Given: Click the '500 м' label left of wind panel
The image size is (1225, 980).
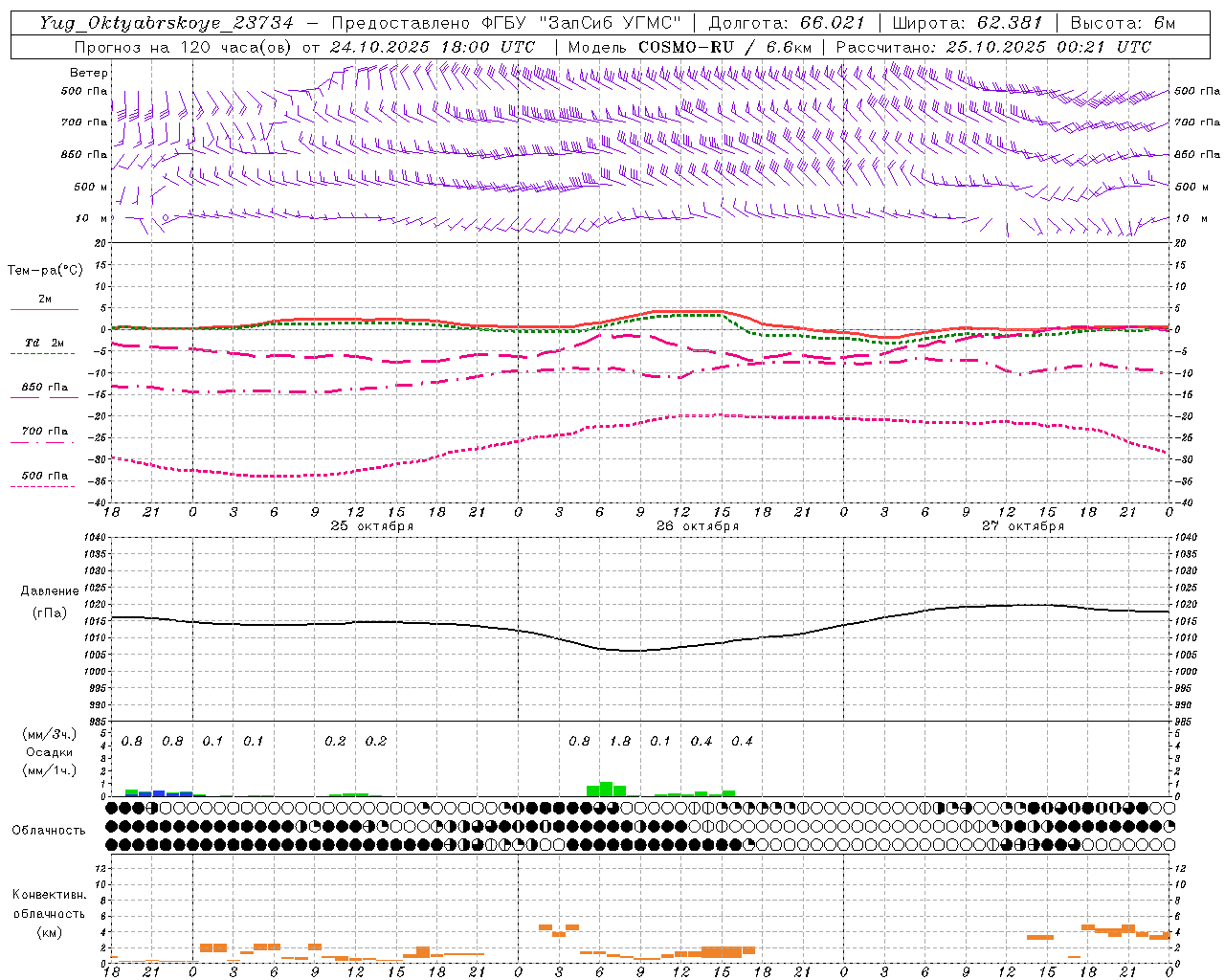Looking at the screenshot, I should coord(90,187).
